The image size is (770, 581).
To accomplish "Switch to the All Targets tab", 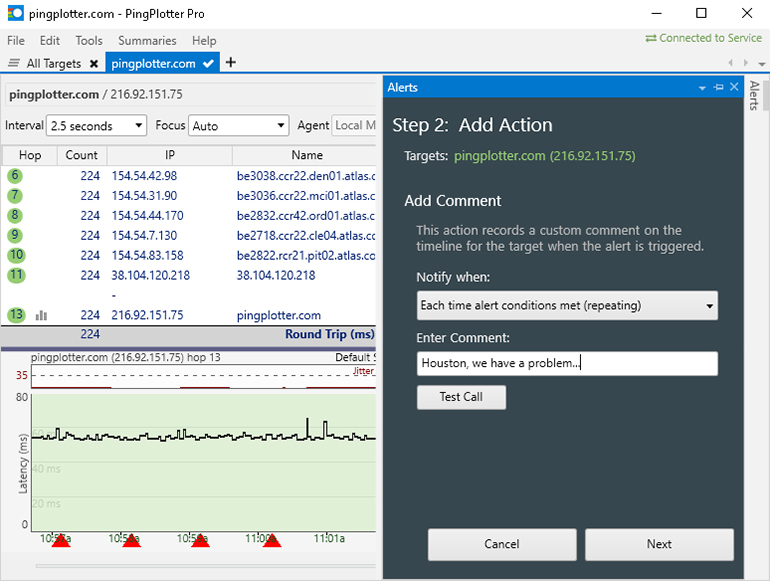I will click(48, 63).
